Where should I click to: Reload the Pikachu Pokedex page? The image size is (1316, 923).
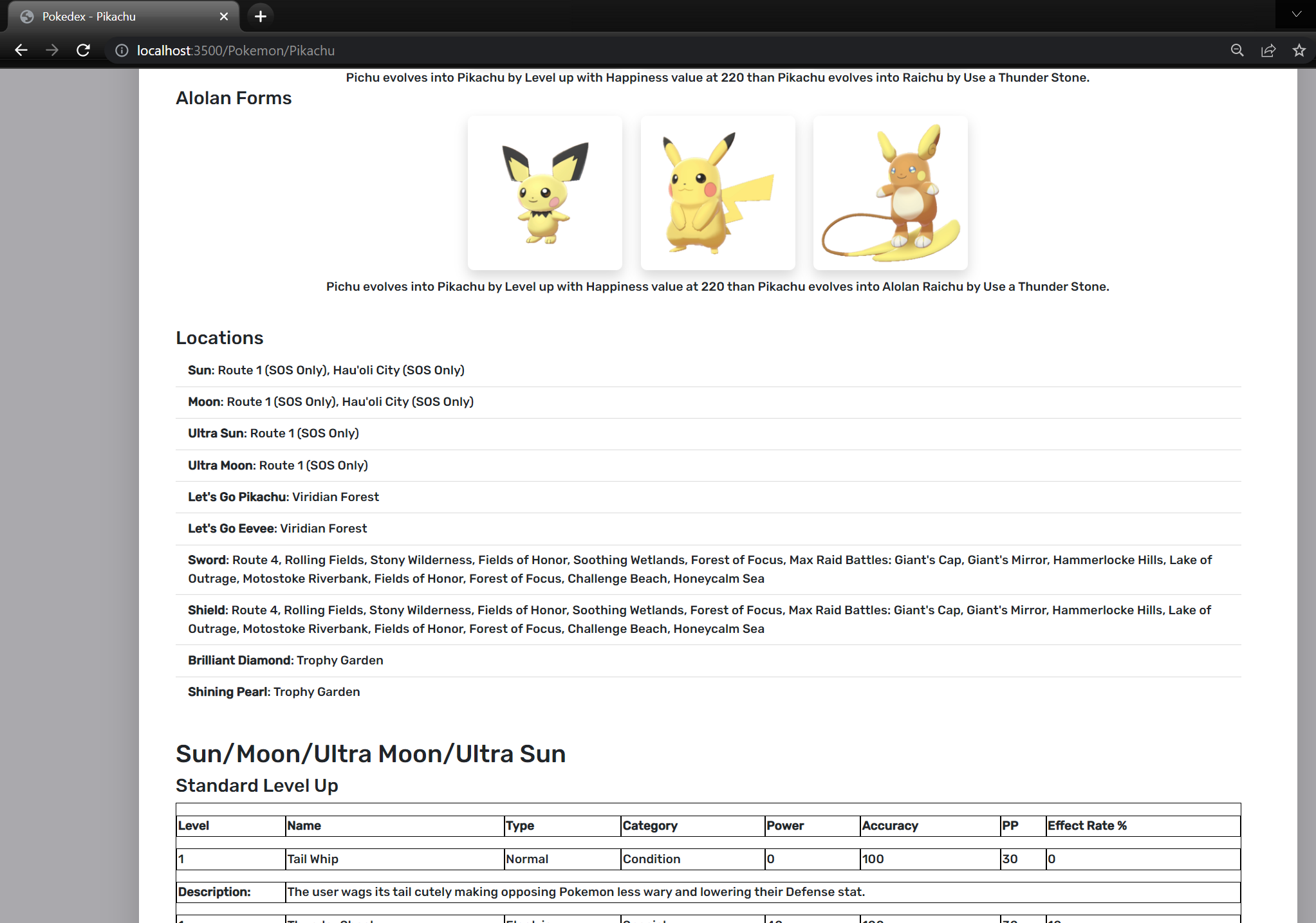click(83, 50)
